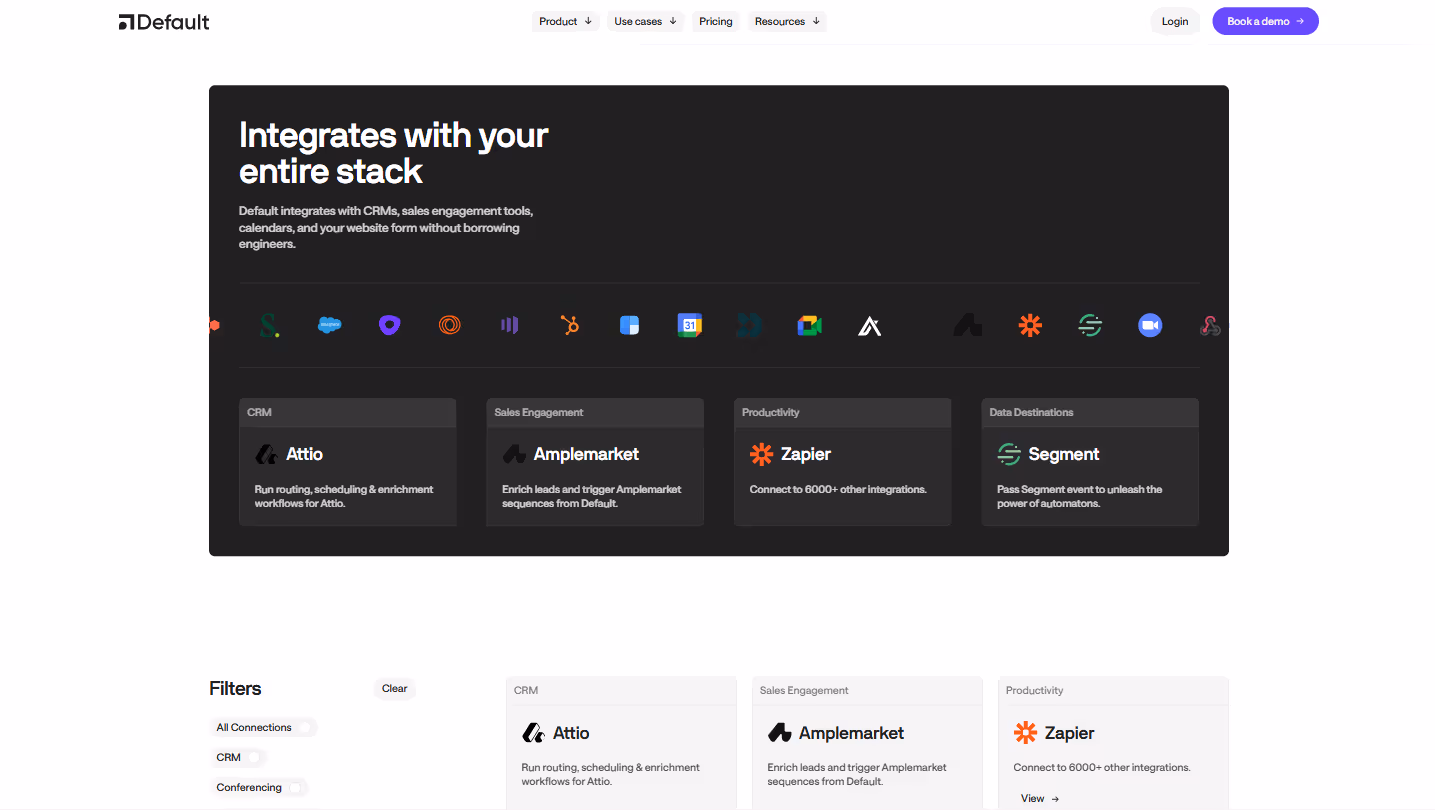
Task: Toggle the All Connections filter switch
Action: [x=304, y=727]
